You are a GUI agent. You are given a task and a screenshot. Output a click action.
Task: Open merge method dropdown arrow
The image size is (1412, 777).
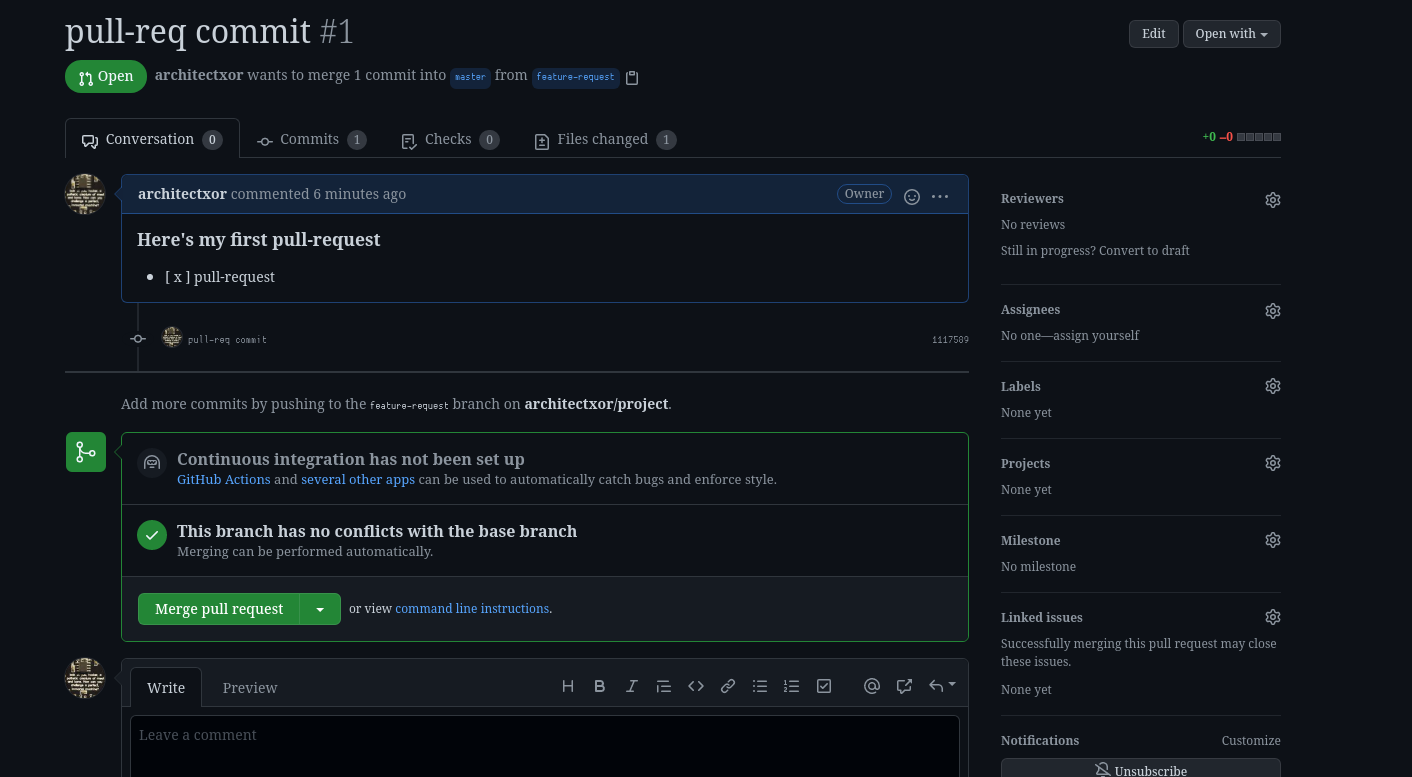coord(320,609)
